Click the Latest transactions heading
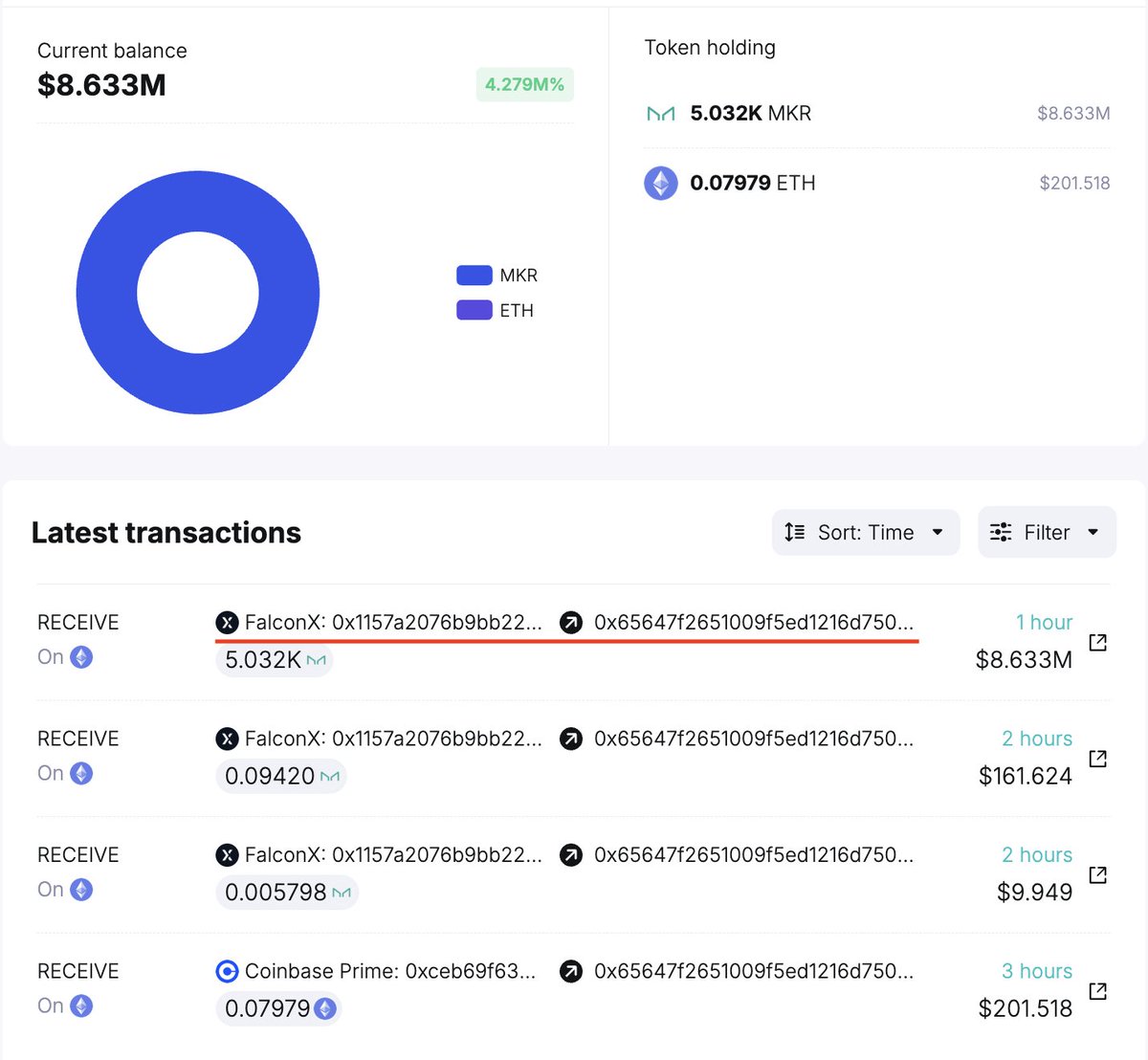This screenshot has height=1060, width=1148. (166, 532)
